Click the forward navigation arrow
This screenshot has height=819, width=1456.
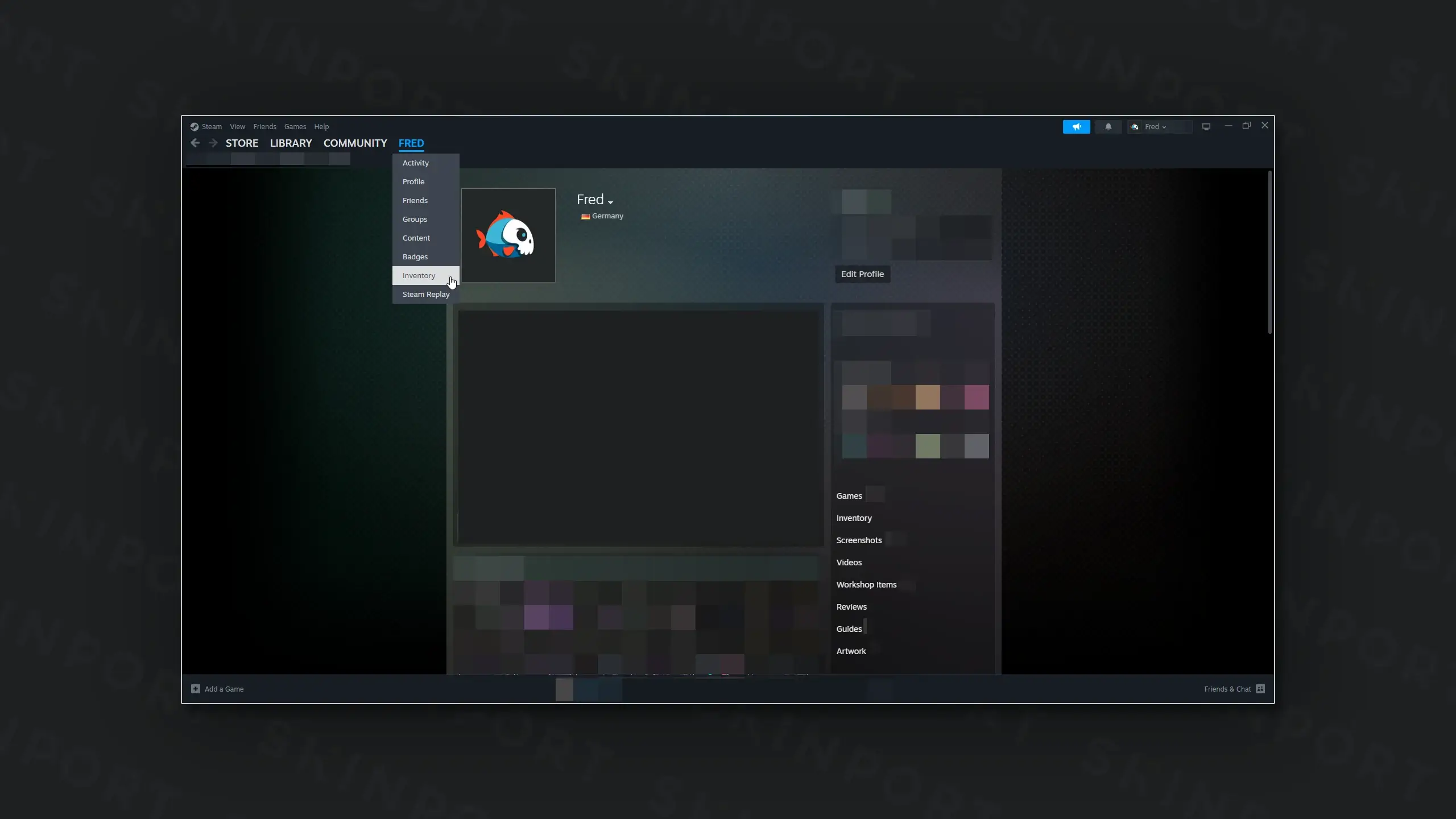click(213, 143)
